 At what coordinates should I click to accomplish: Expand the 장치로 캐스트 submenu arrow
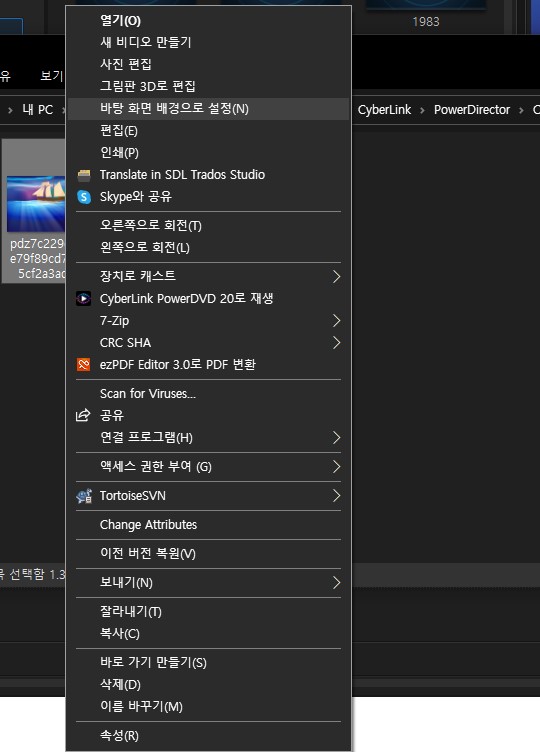point(337,277)
